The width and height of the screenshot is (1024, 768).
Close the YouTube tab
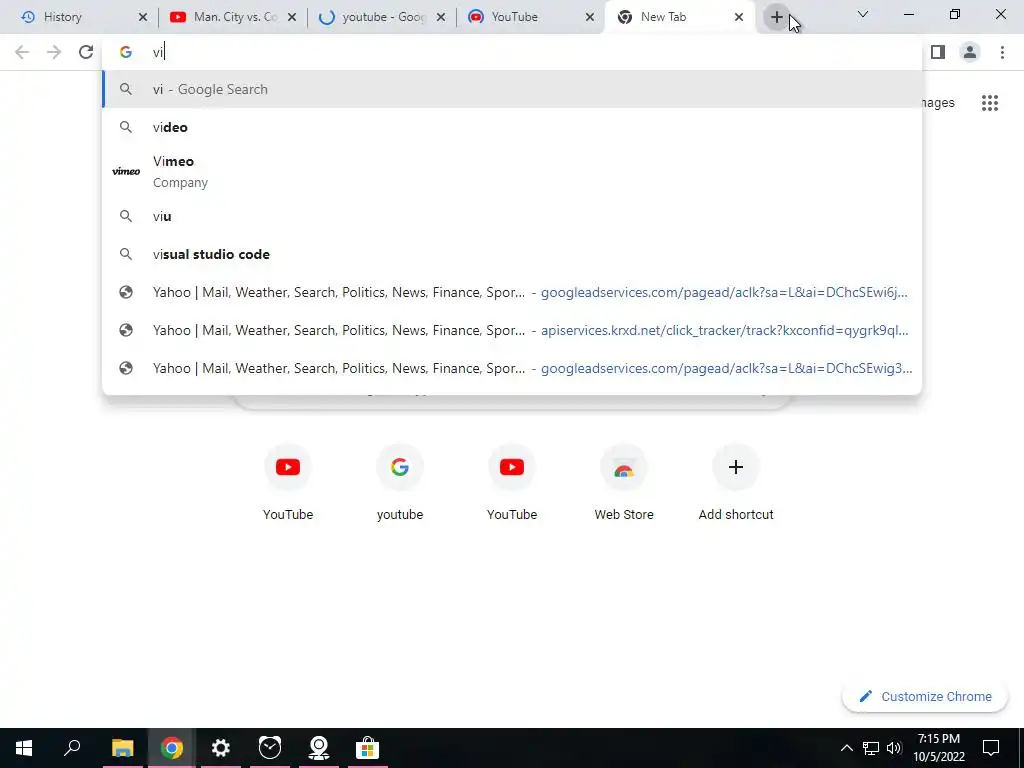point(590,17)
